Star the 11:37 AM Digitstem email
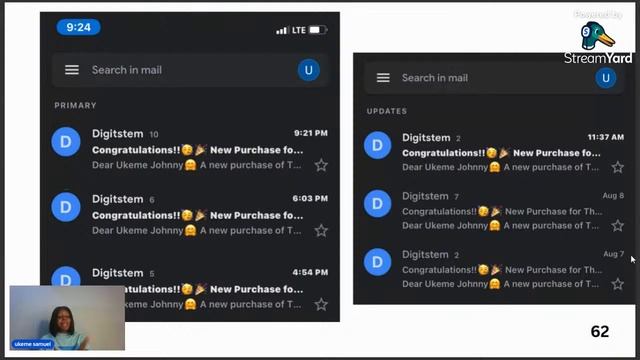Screen dimensions: 640x360 click(x=618, y=167)
